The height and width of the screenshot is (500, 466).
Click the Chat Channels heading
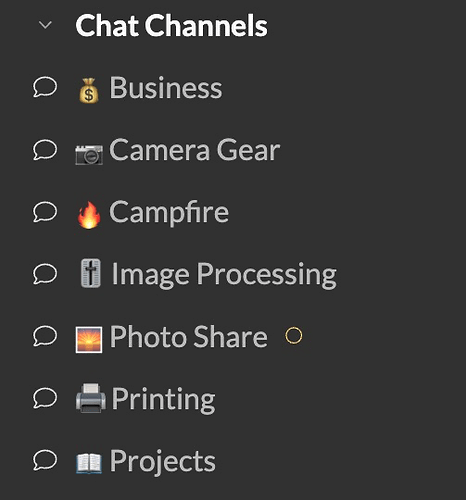coord(171,25)
